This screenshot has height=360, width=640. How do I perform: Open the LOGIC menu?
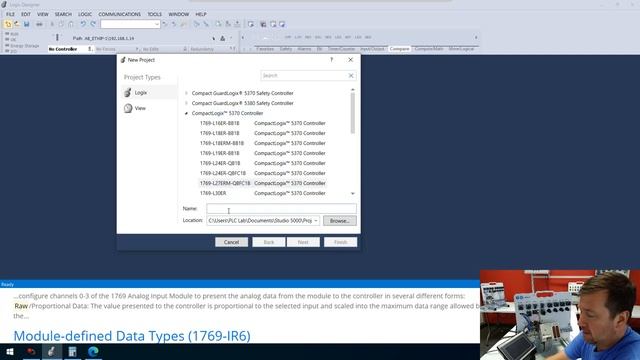click(85, 14)
